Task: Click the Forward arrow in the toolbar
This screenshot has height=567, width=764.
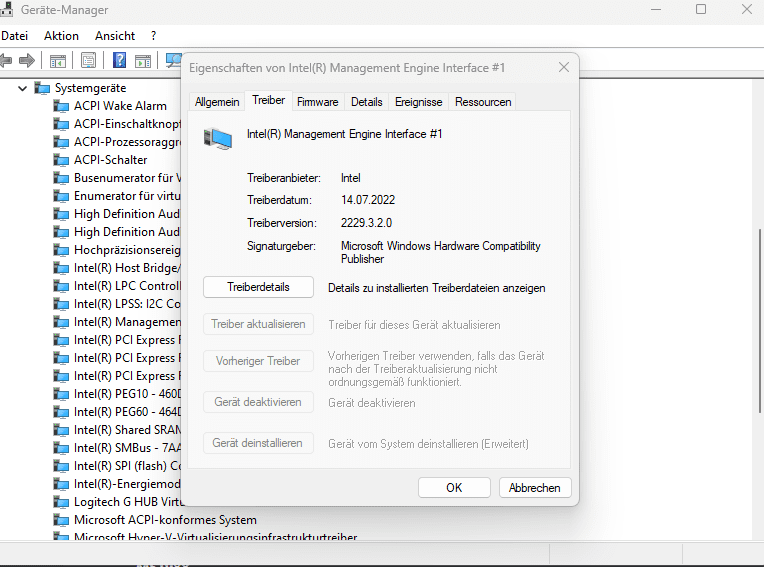Action: click(x=27, y=61)
